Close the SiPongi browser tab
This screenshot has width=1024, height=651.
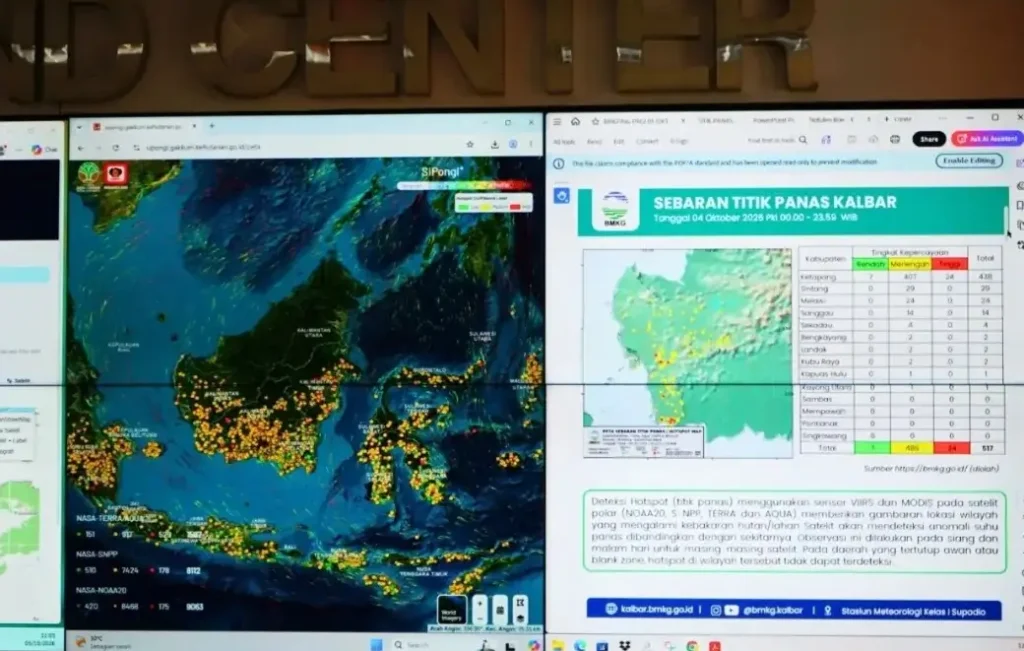click(x=194, y=126)
